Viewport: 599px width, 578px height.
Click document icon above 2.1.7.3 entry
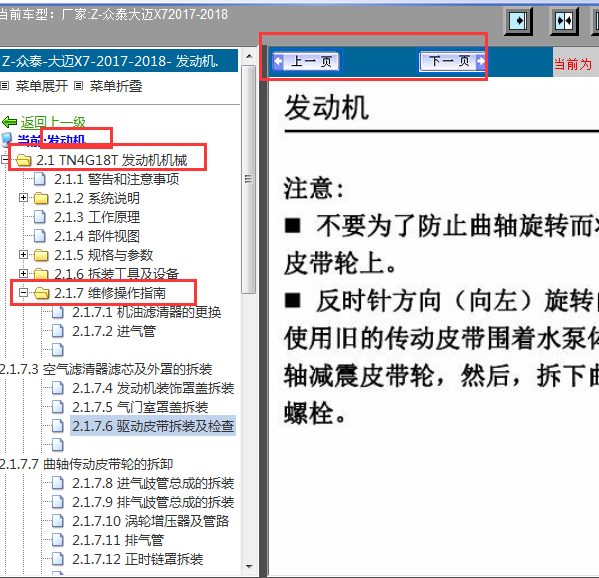click(58, 350)
